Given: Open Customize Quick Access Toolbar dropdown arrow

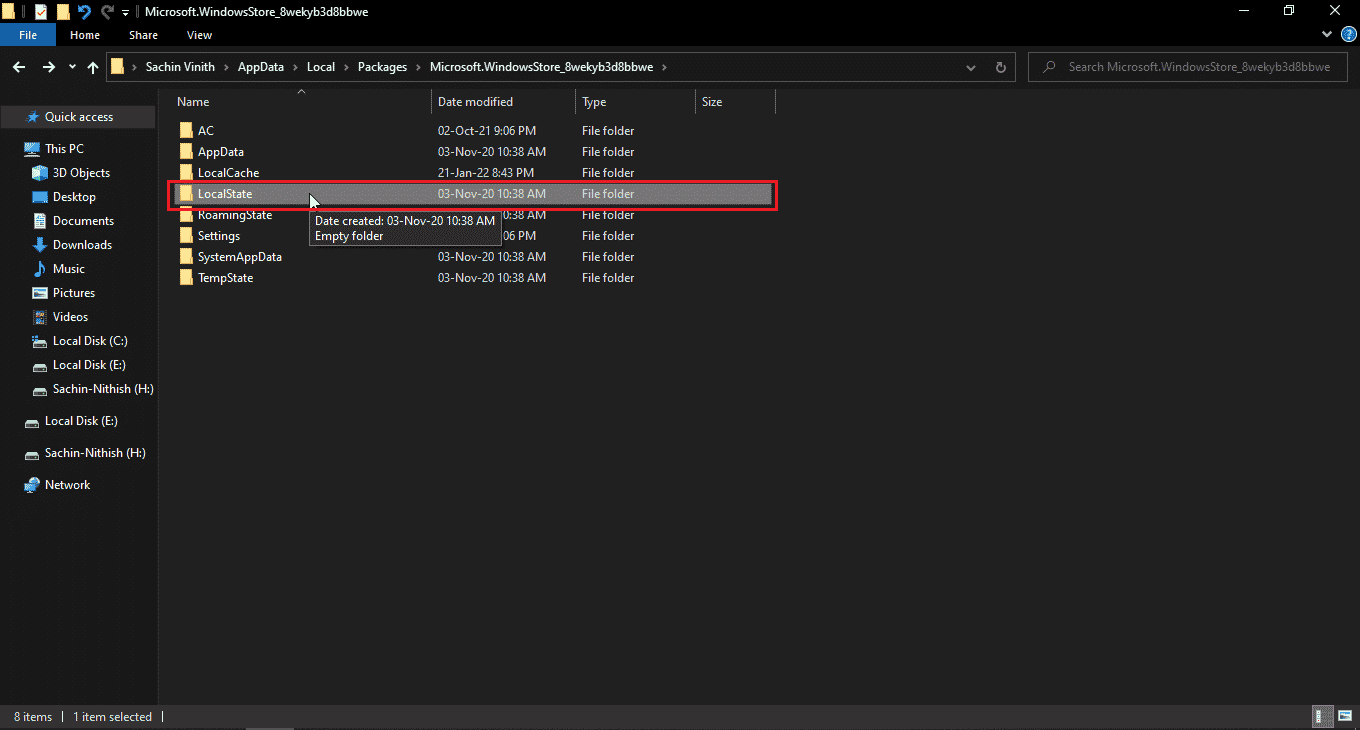Looking at the screenshot, I should pyautogui.click(x=126, y=13).
